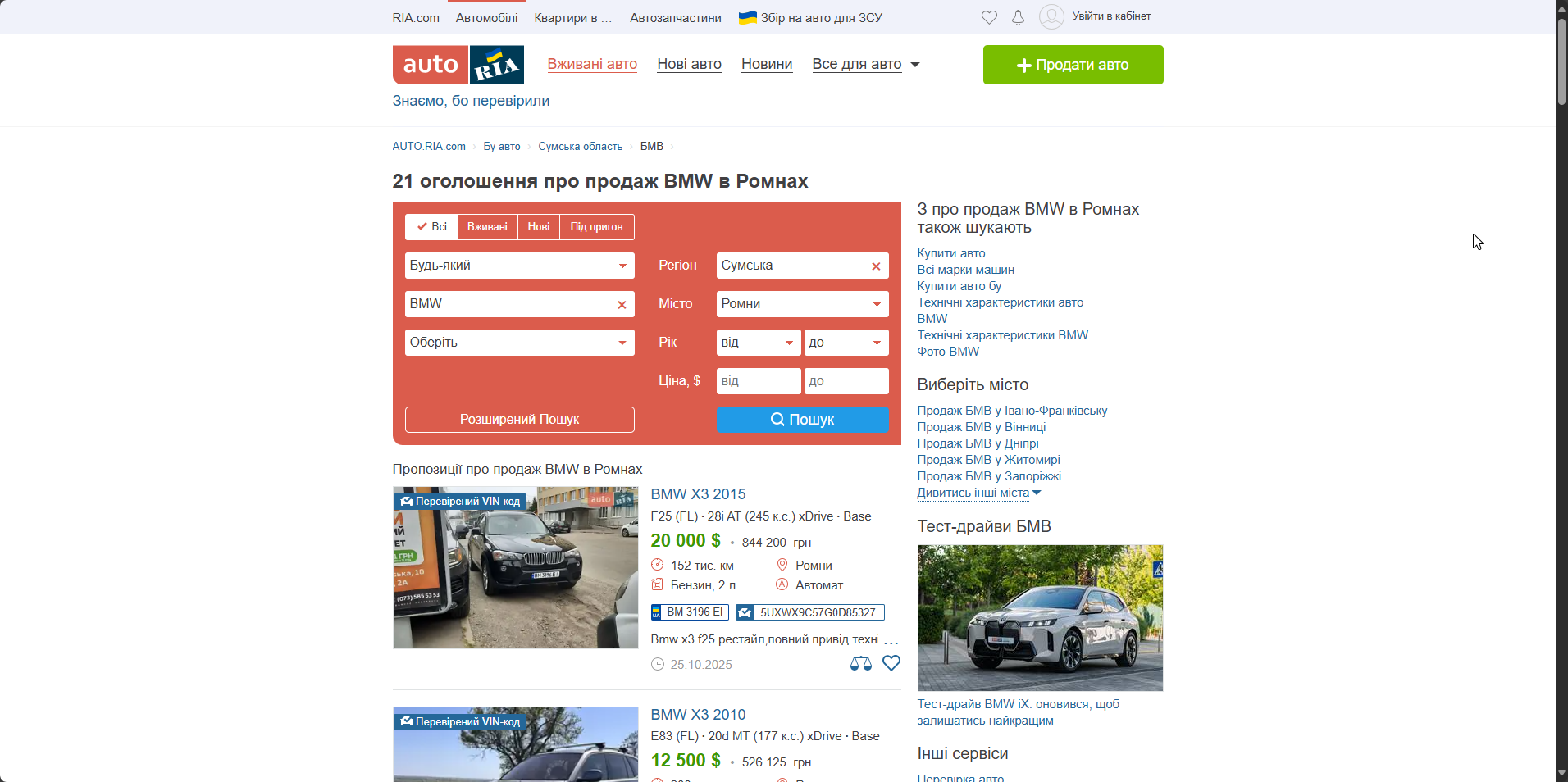Viewport: 1568px width, 782px height.
Task: Open the year 'до' dropdown
Action: (x=846, y=343)
